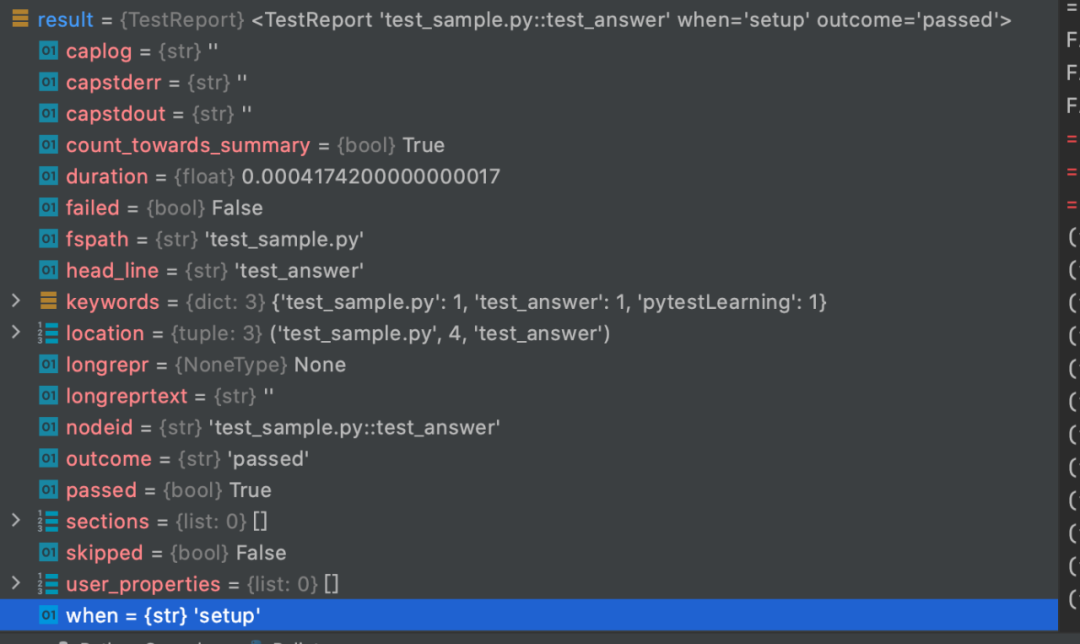Screen dimensions: 1080x644
Task: Click the caplog variable type icon
Action: click(x=48, y=51)
